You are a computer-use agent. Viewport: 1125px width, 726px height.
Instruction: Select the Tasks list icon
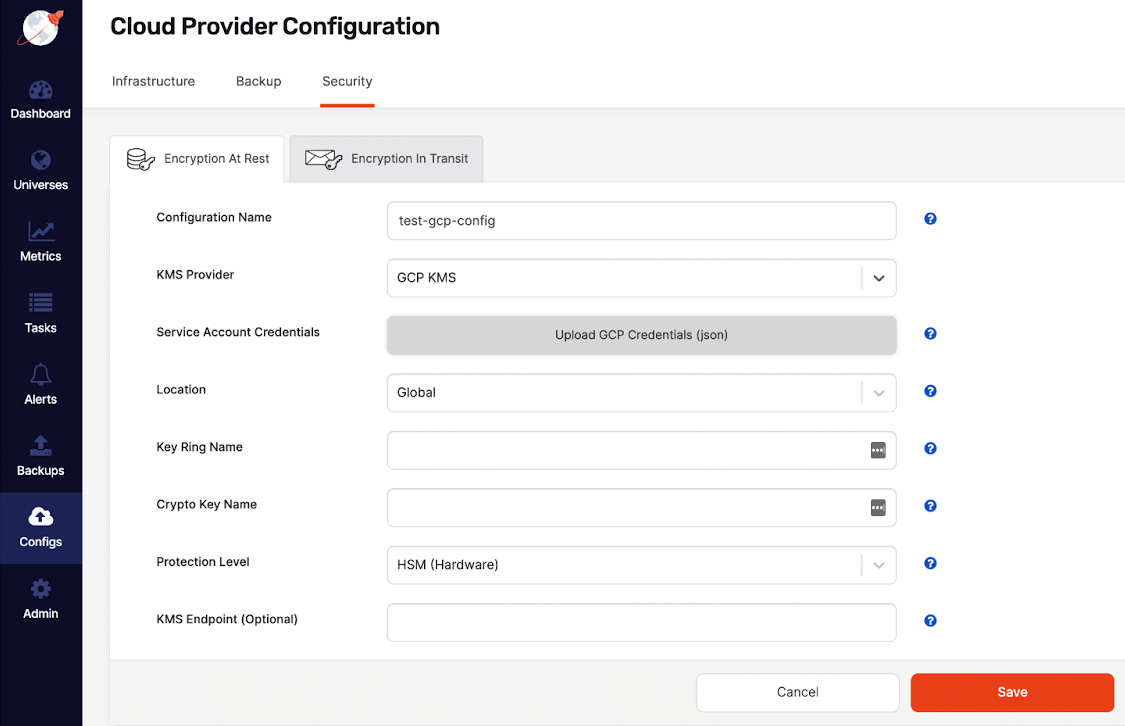pyautogui.click(x=40, y=304)
